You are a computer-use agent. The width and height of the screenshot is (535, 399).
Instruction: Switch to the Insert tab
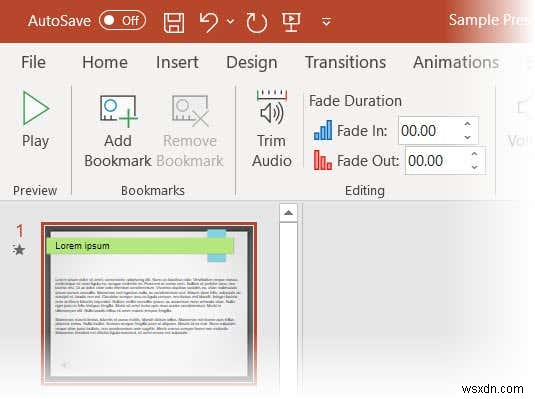point(177,62)
